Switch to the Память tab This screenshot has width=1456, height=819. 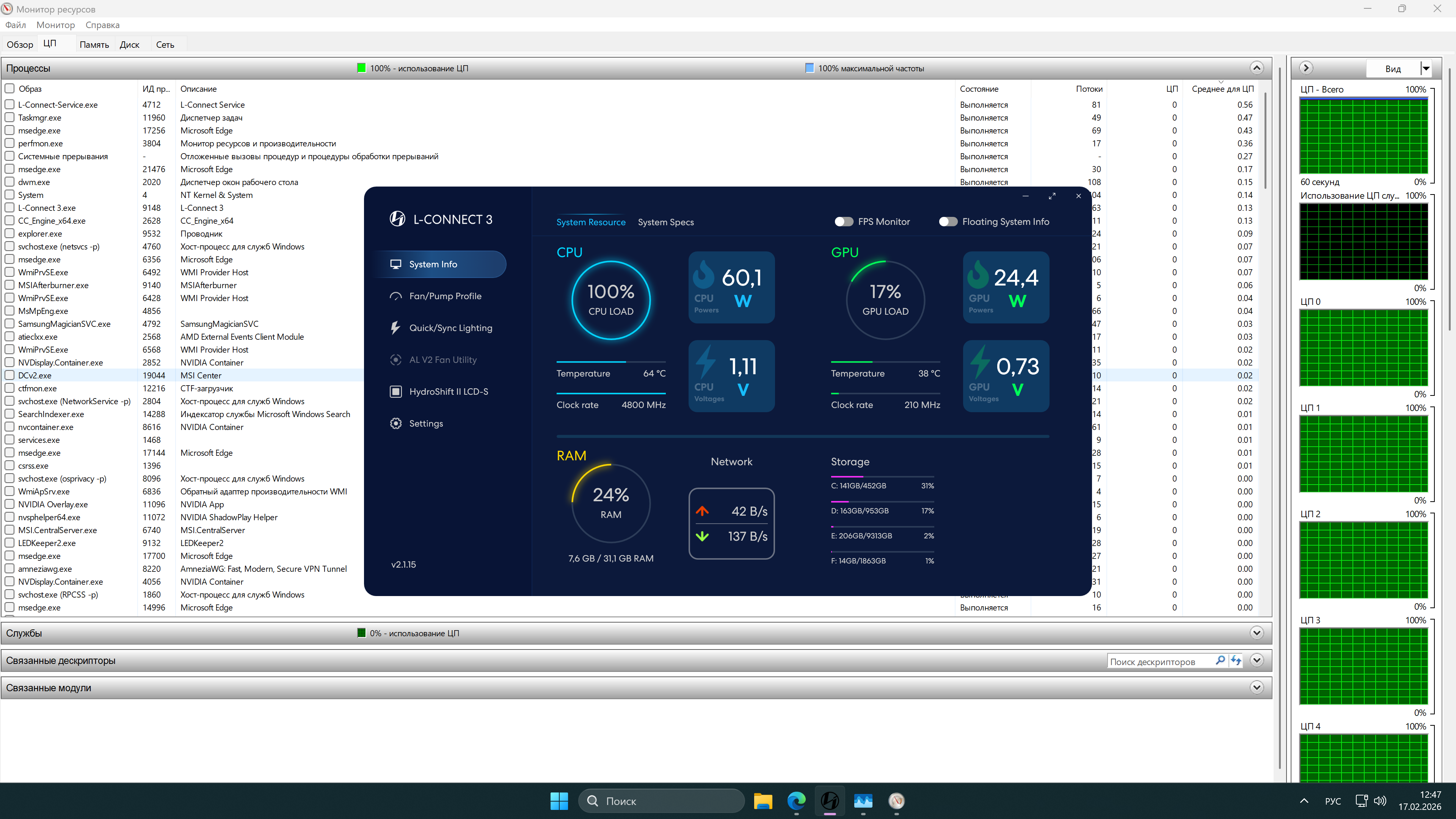click(94, 45)
